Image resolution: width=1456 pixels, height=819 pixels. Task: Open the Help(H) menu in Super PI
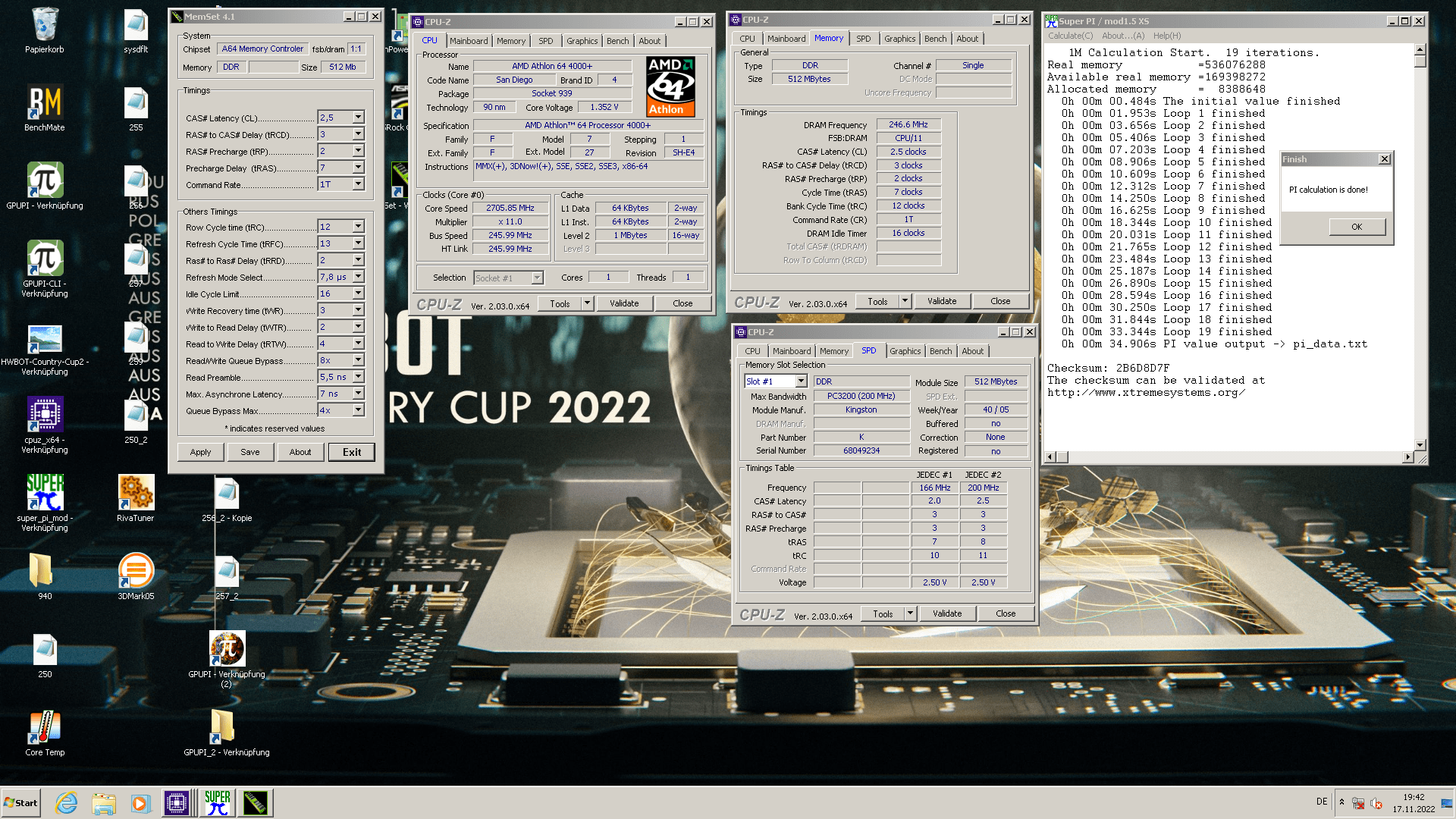coord(1167,36)
